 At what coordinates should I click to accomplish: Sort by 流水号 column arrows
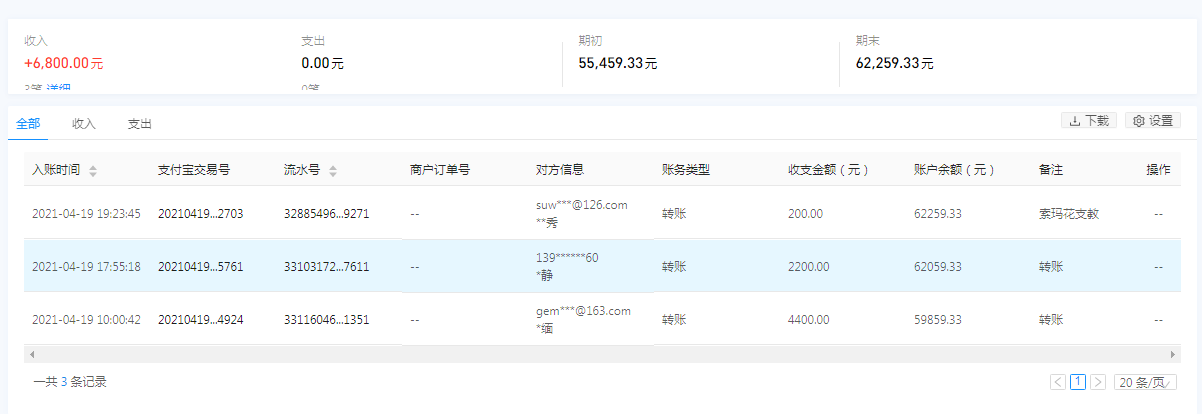click(332, 171)
